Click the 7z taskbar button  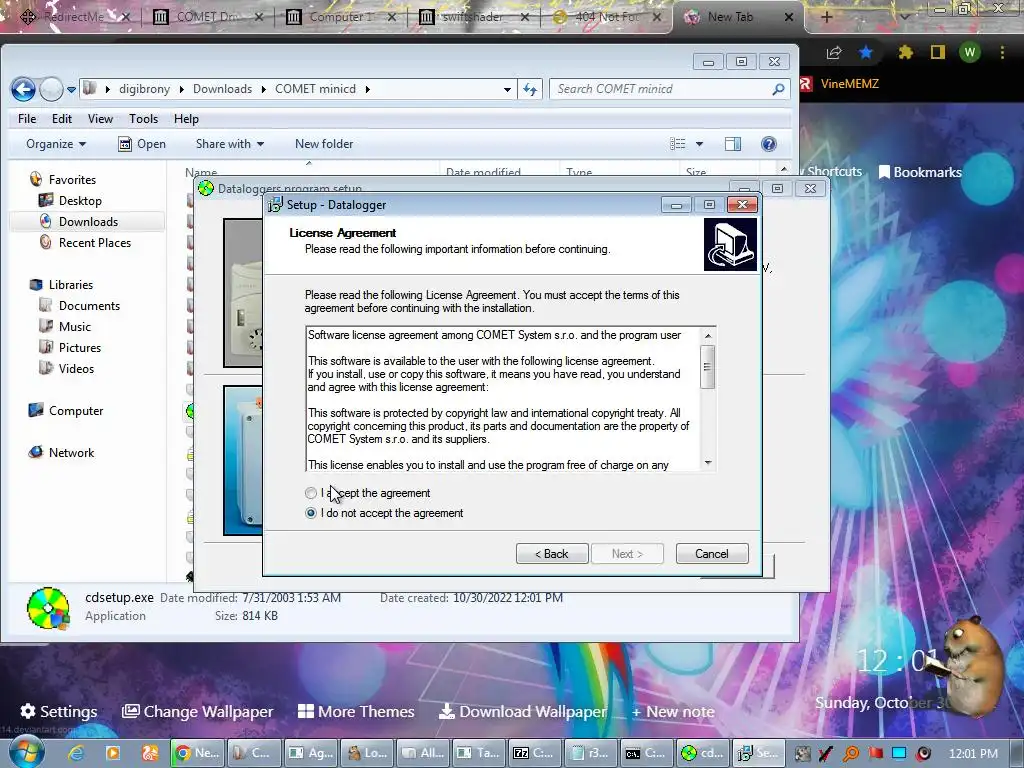(534, 753)
